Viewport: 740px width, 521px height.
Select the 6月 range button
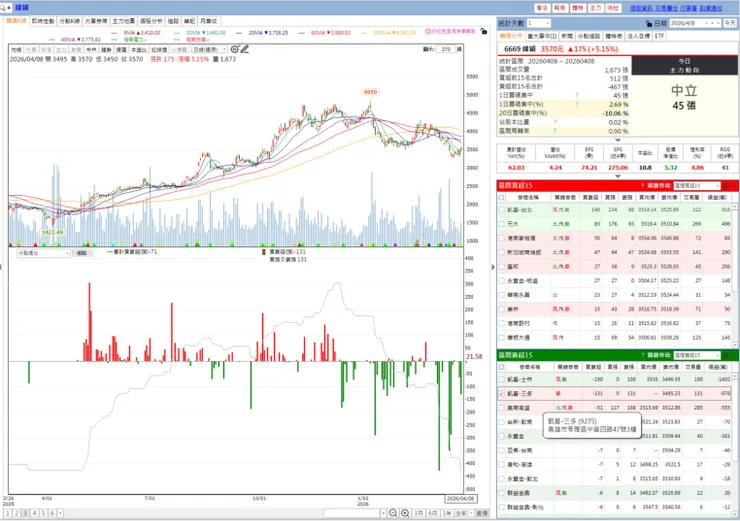point(432,513)
